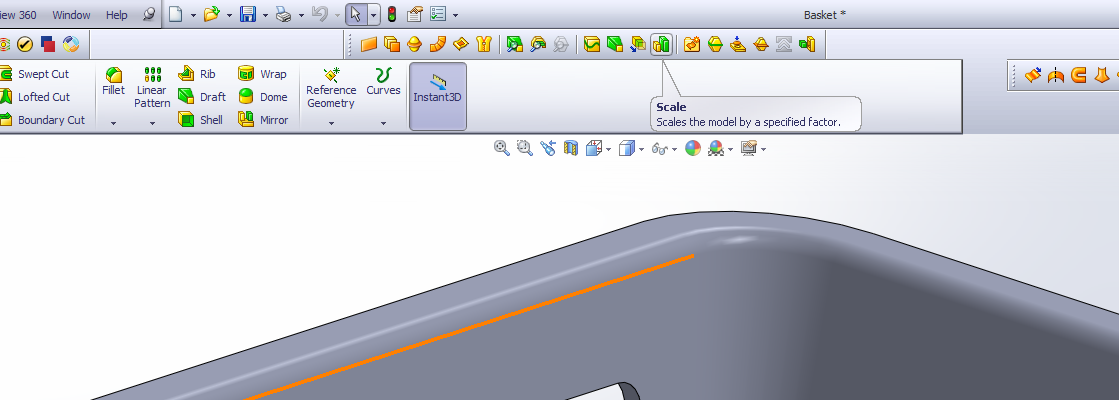
Task: Open the Display Style dropdown arrow
Action: [642, 149]
